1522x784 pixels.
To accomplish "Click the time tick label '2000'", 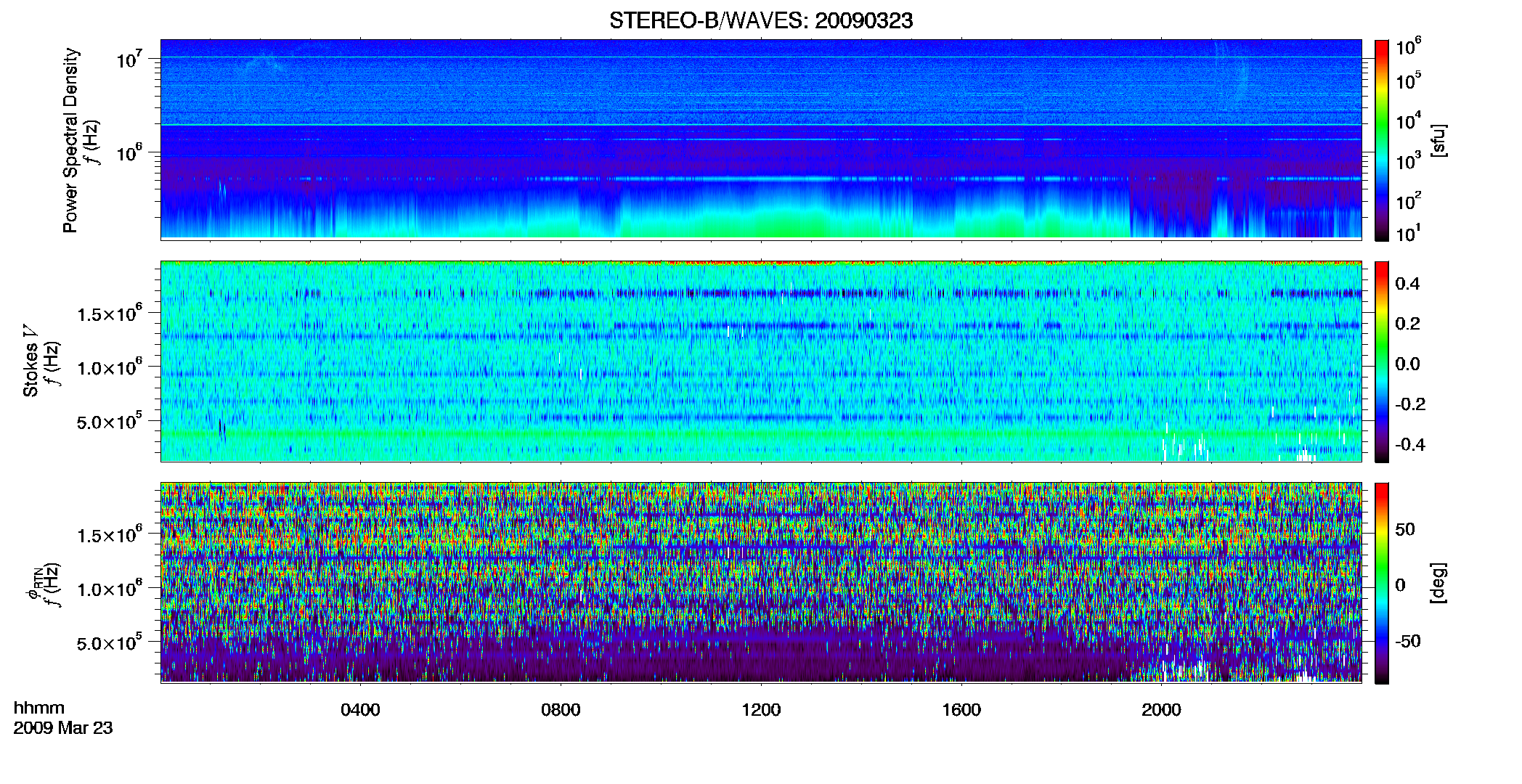I will (1161, 710).
